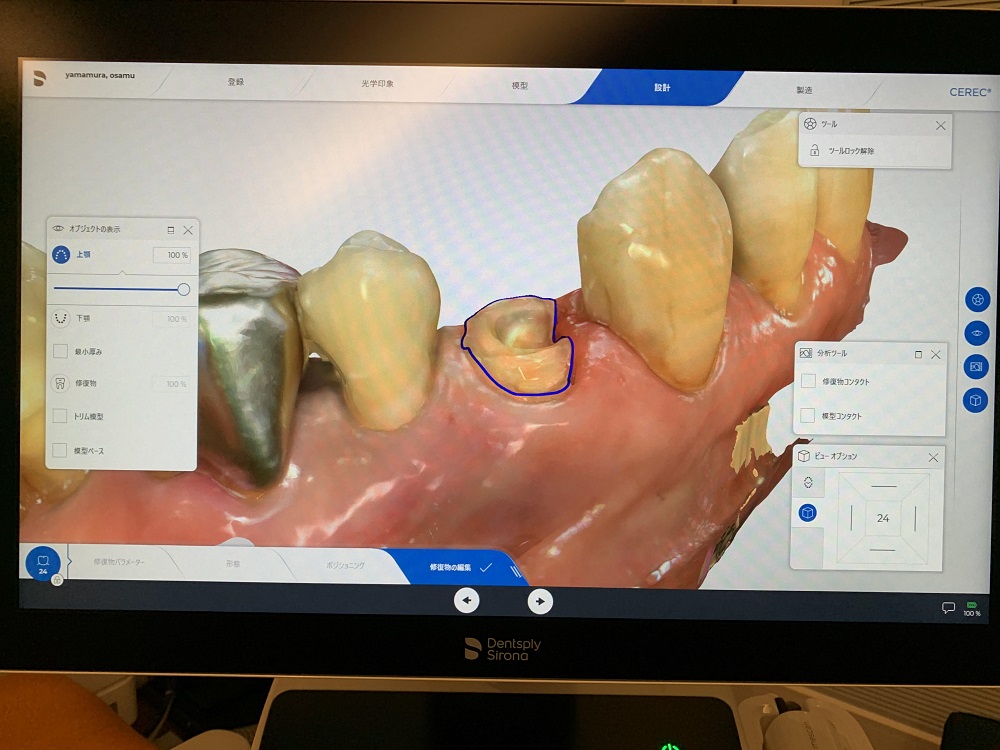Image resolution: width=1000 pixels, height=750 pixels.
Task: Open the 形態 step
Action: [232, 564]
